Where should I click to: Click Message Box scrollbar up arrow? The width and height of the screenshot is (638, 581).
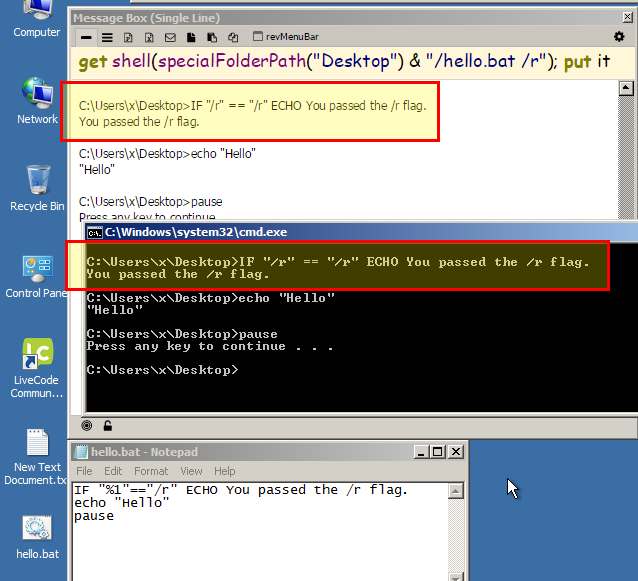626,88
